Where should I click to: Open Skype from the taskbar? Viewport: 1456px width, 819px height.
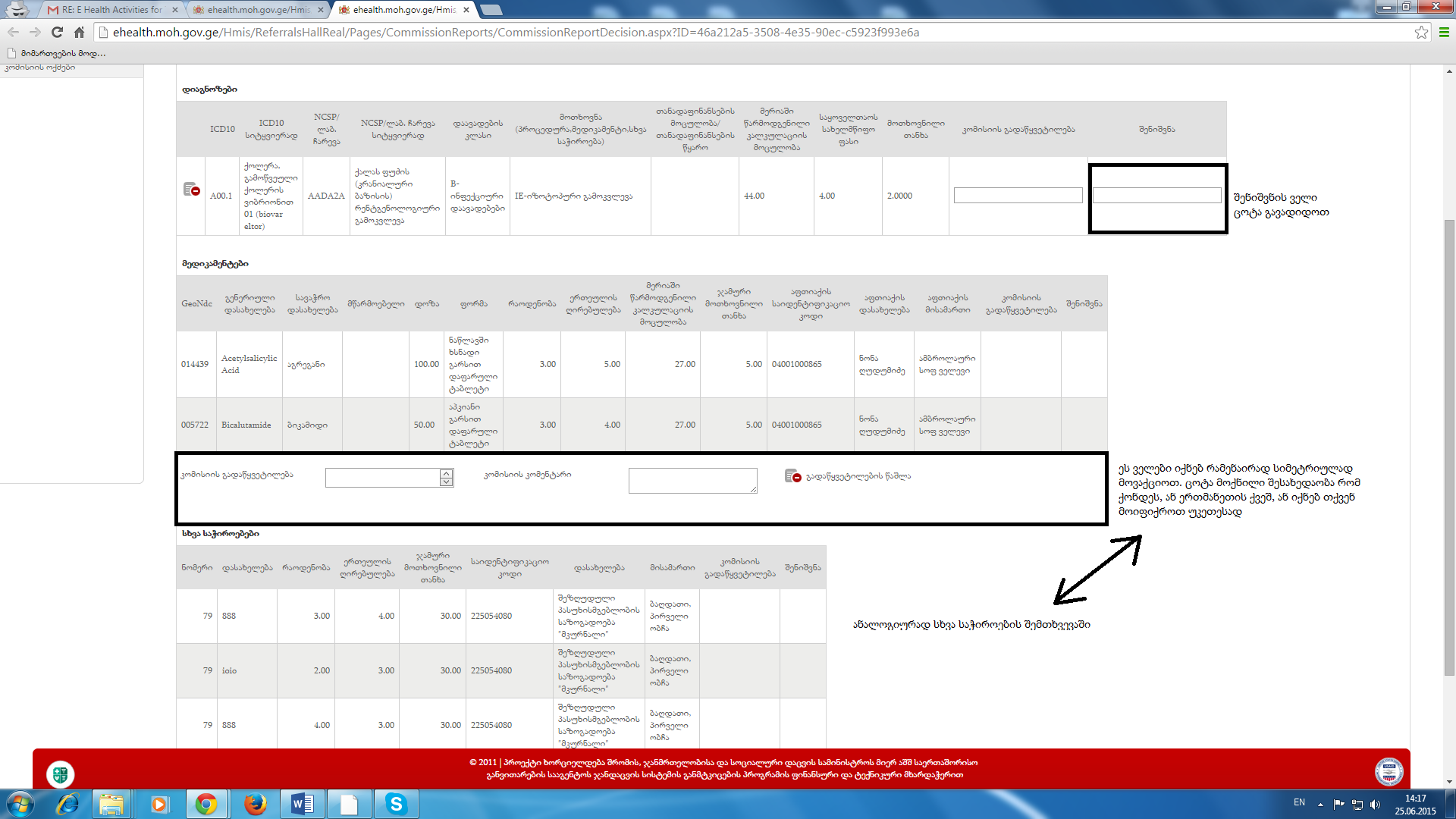click(x=396, y=804)
